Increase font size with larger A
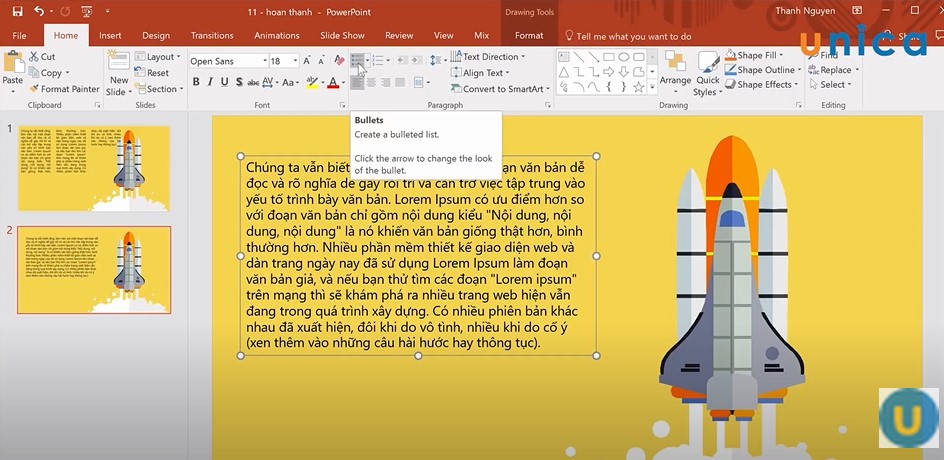The width and height of the screenshot is (944, 460). coord(307,61)
